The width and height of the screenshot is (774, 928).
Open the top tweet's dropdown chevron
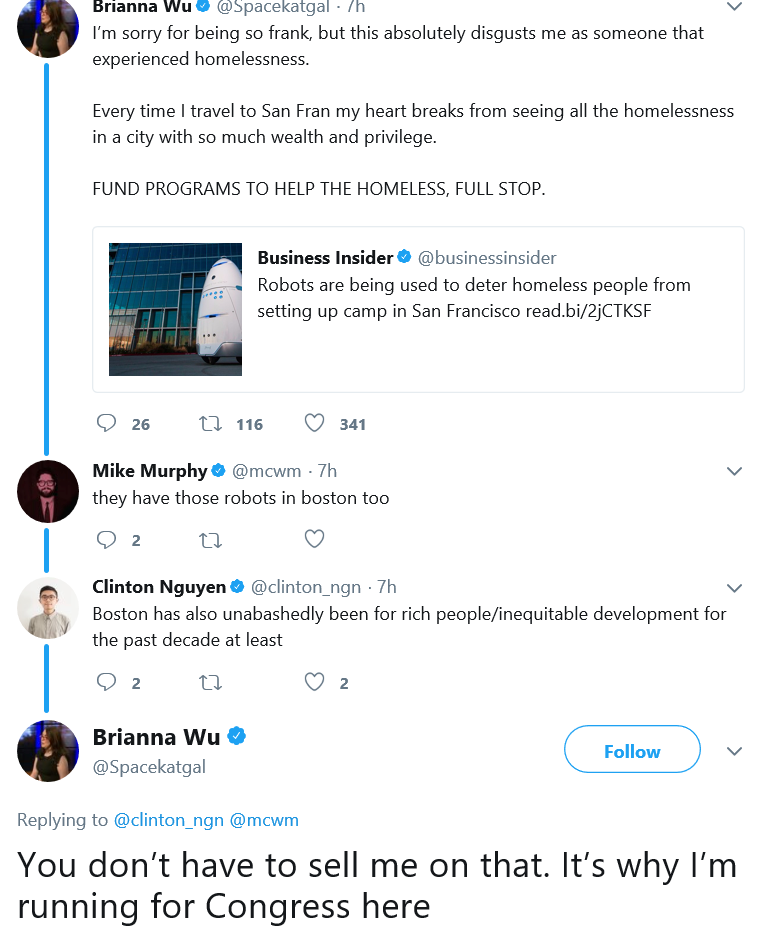[734, 7]
